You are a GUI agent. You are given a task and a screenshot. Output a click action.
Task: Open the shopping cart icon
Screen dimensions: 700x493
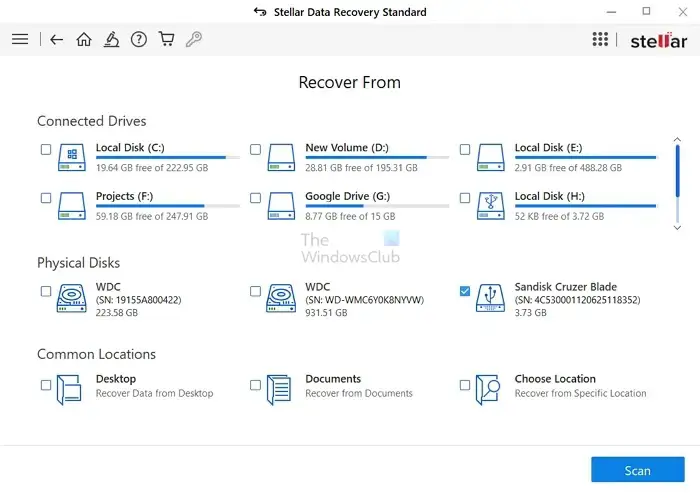[x=167, y=39]
